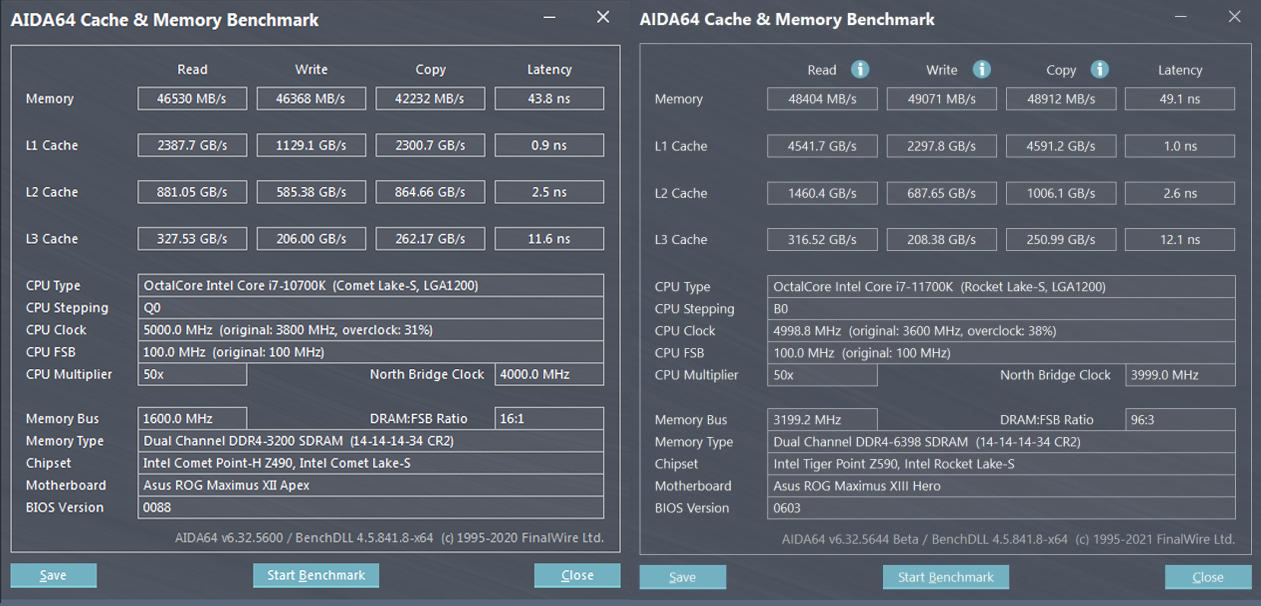Click the 3199.2 MHz memory bus value
The height and width of the screenshot is (606, 1261).
pyautogui.click(x=822, y=420)
